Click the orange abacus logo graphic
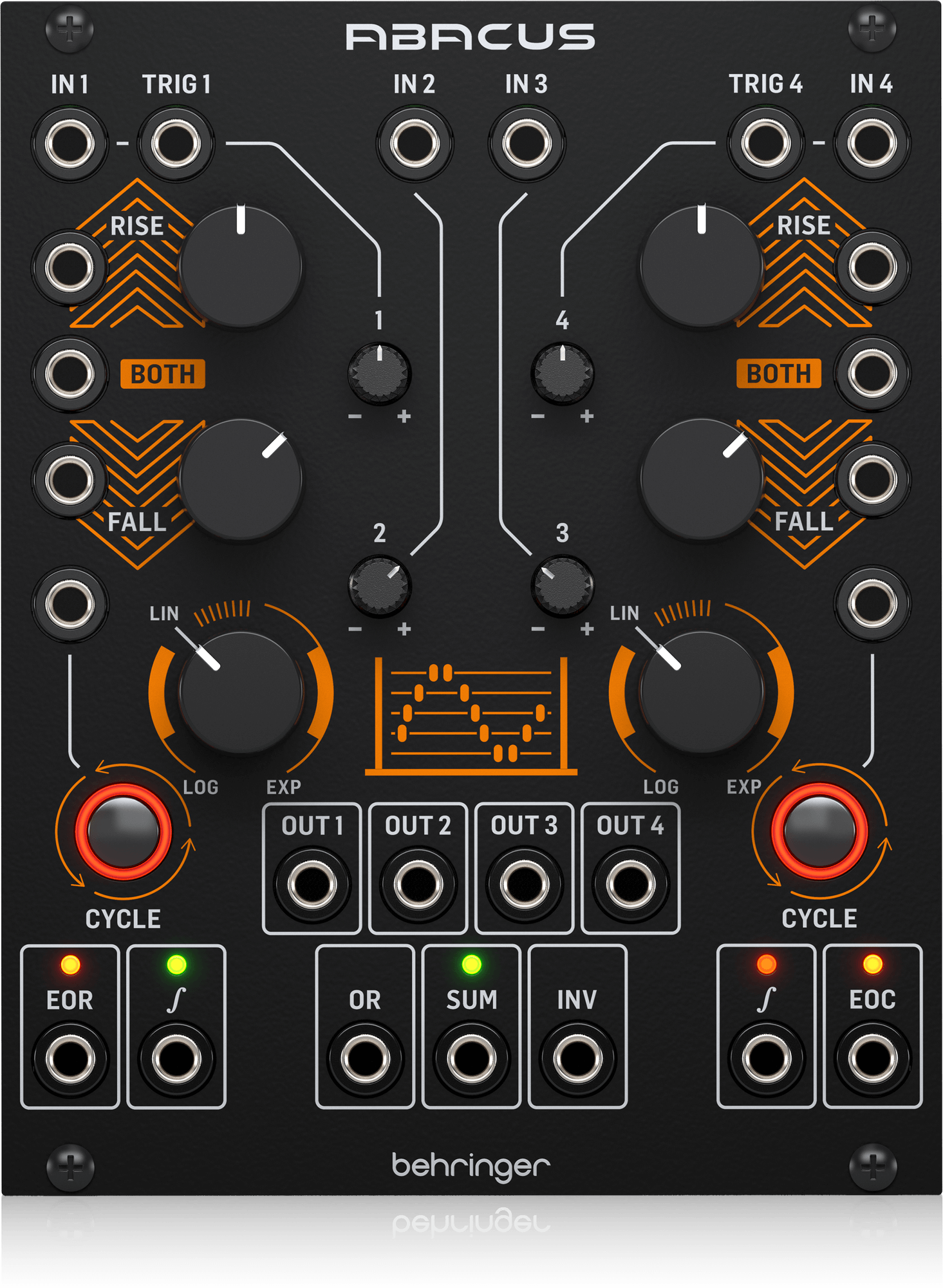The height and width of the screenshot is (1288, 943). click(x=471, y=716)
